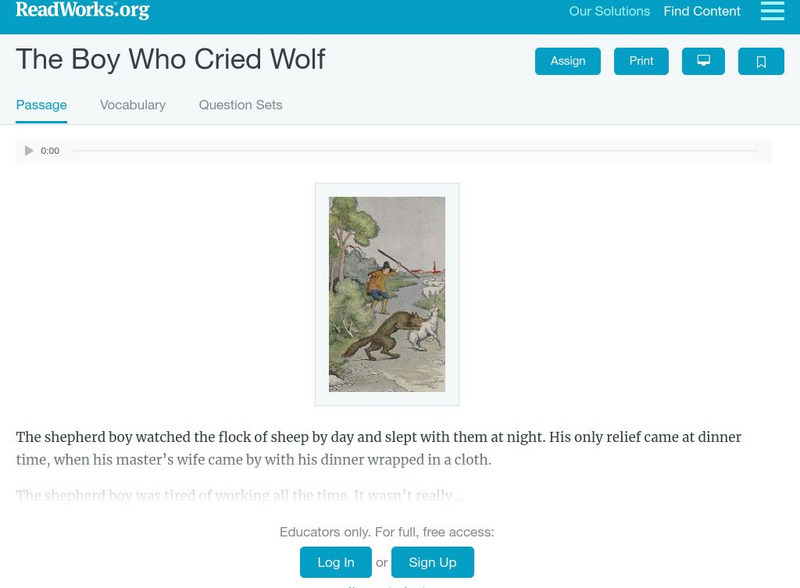The image size is (800, 588).
Task: Open presentation mode via the monitor icon
Action: click(703, 61)
